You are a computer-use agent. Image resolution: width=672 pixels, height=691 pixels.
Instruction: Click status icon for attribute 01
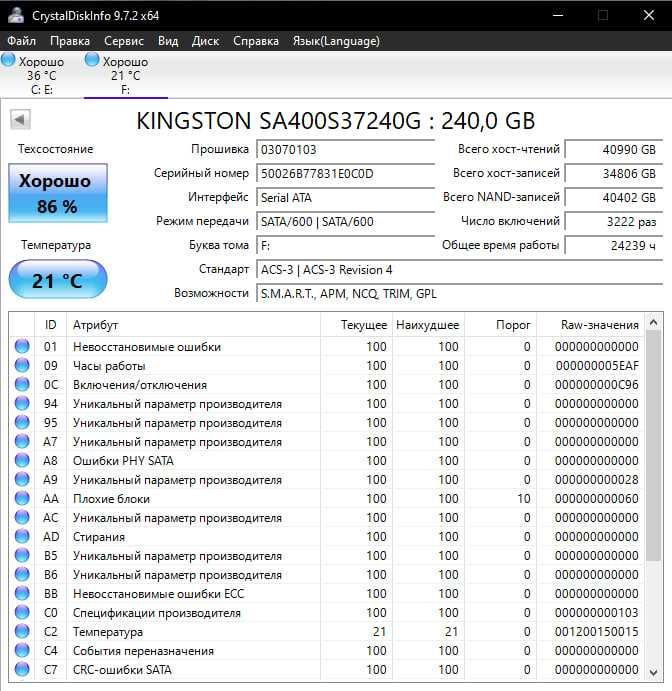coord(22,346)
